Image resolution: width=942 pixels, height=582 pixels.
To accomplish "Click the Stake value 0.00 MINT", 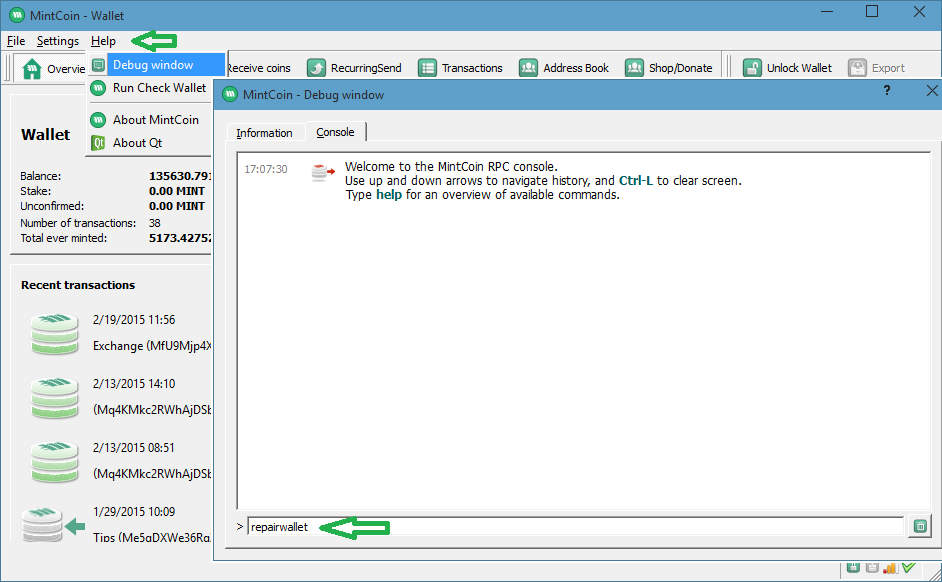I will pos(177,191).
